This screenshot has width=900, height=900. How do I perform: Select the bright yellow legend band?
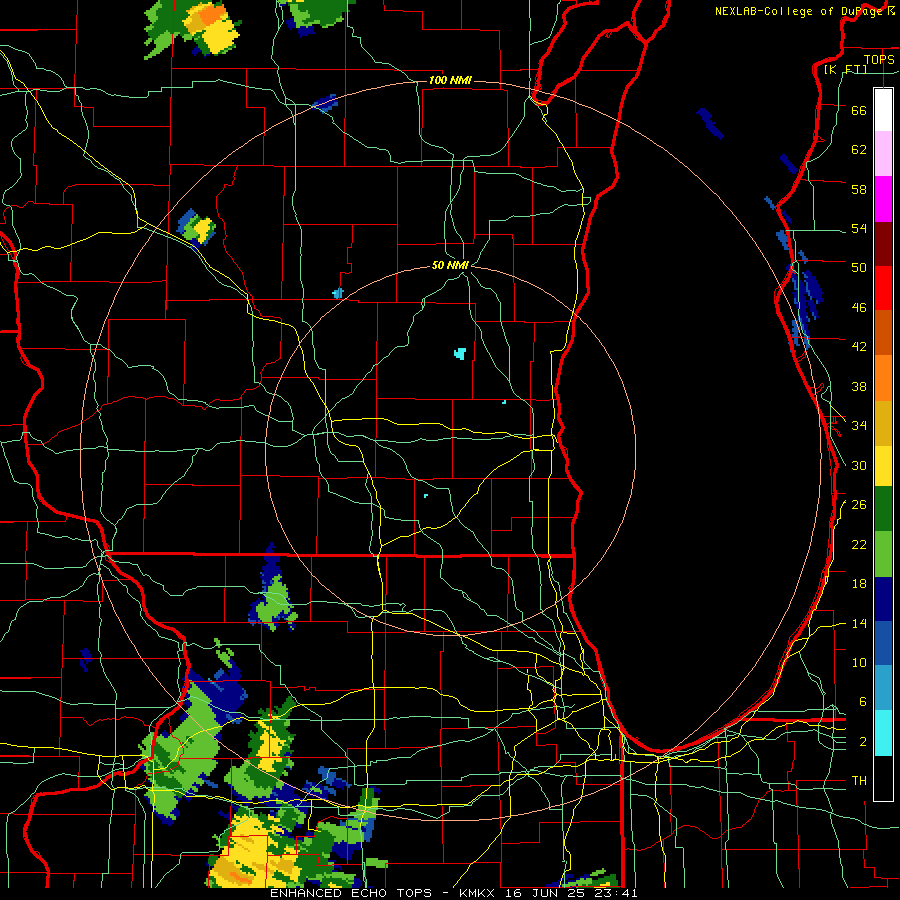click(x=883, y=466)
